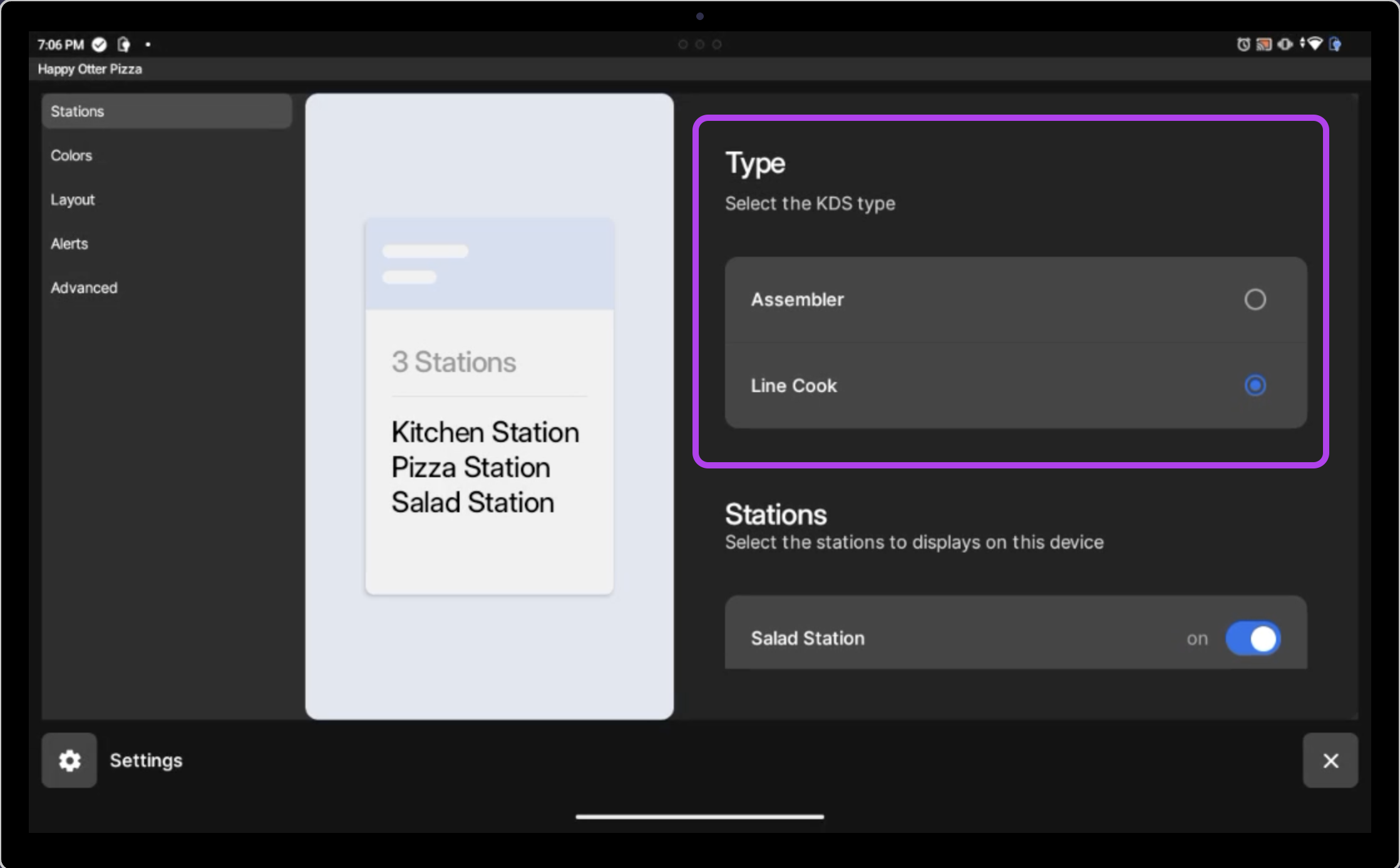The height and width of the screenshot is (868, 1400).
Task: Switch to the Layout section
Action: (73, 200)
